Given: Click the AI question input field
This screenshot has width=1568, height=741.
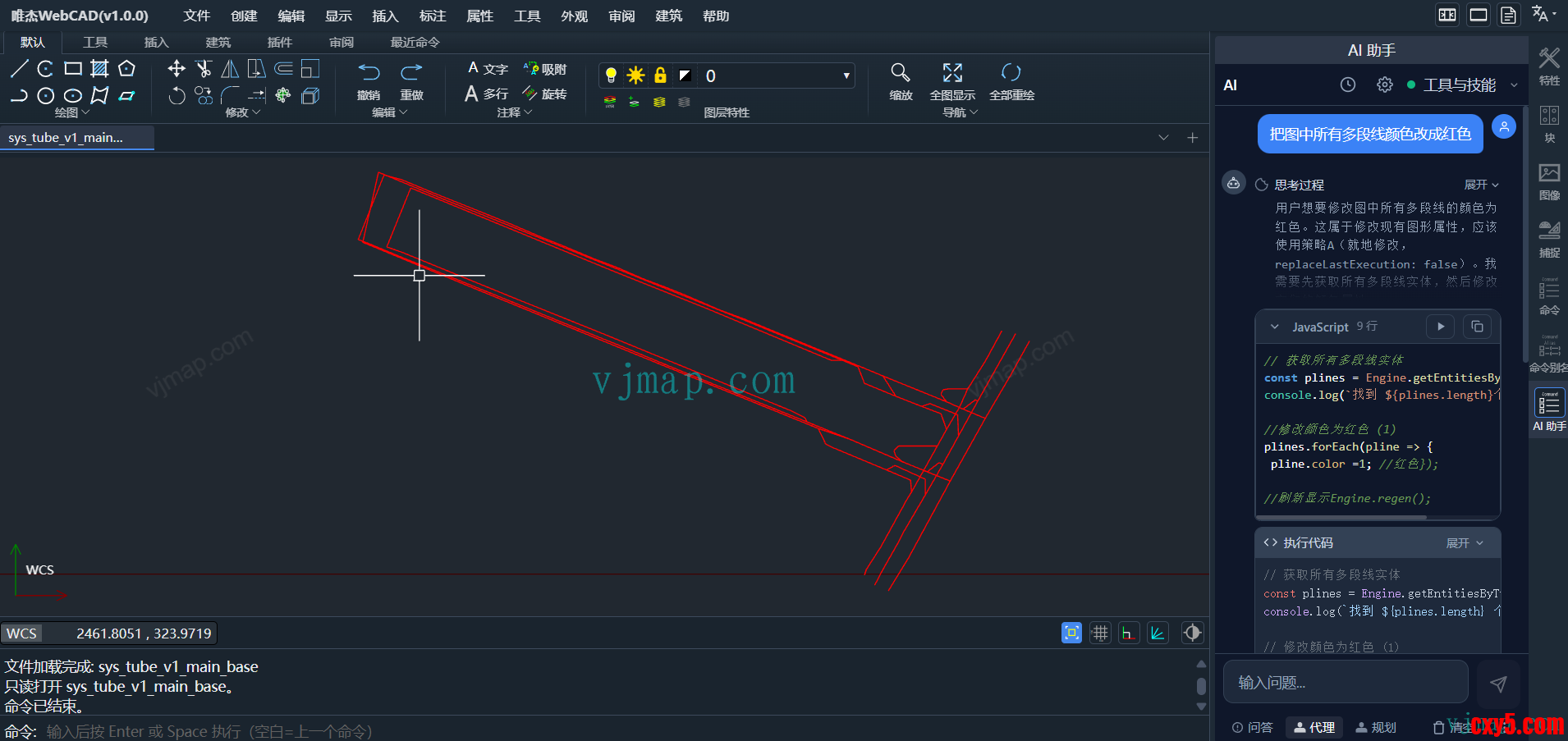Looking at the screenshot, I should (x=1346, y=682).
